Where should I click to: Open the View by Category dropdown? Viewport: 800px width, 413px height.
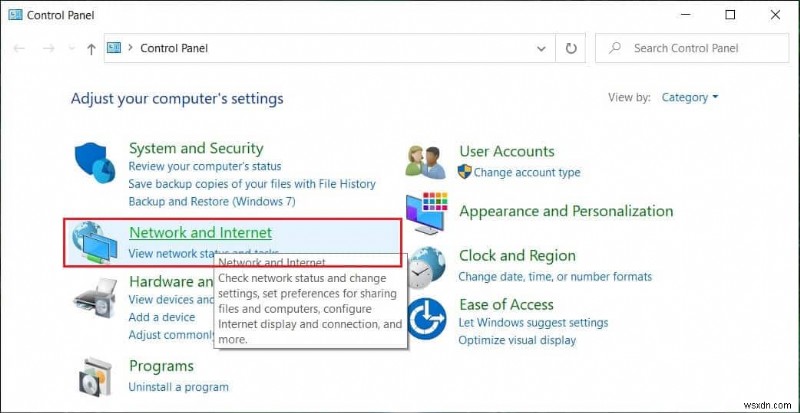(x=689, y=98)
